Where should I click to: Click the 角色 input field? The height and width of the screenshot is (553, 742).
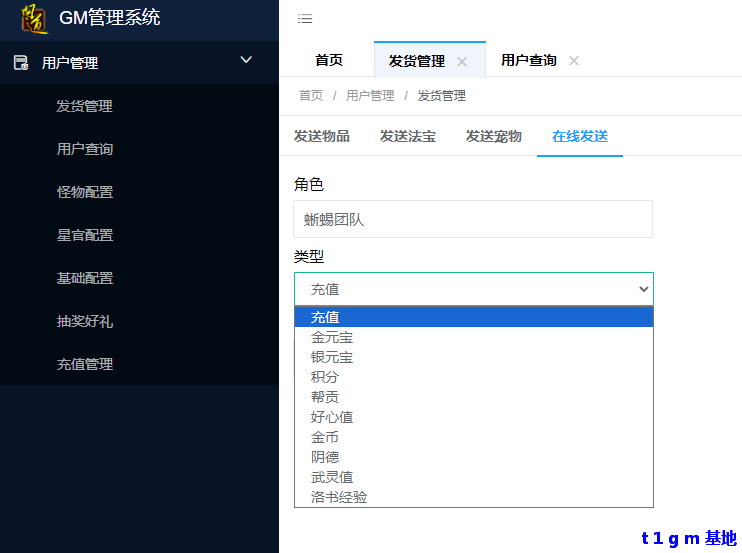pos(473,219)
